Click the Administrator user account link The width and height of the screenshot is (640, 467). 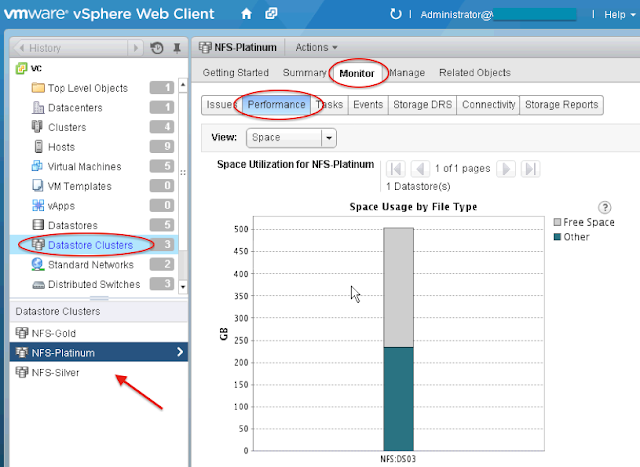pyautogui.click(x=498, y=15)
